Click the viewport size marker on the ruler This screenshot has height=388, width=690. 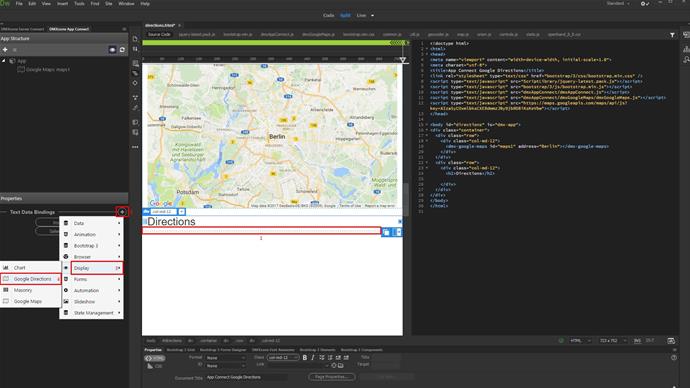point(403,59)
